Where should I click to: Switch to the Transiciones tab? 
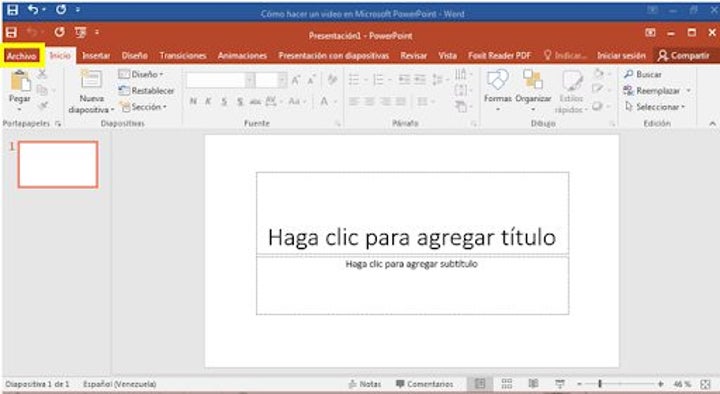pyautogui.click(x=183, y=56)
